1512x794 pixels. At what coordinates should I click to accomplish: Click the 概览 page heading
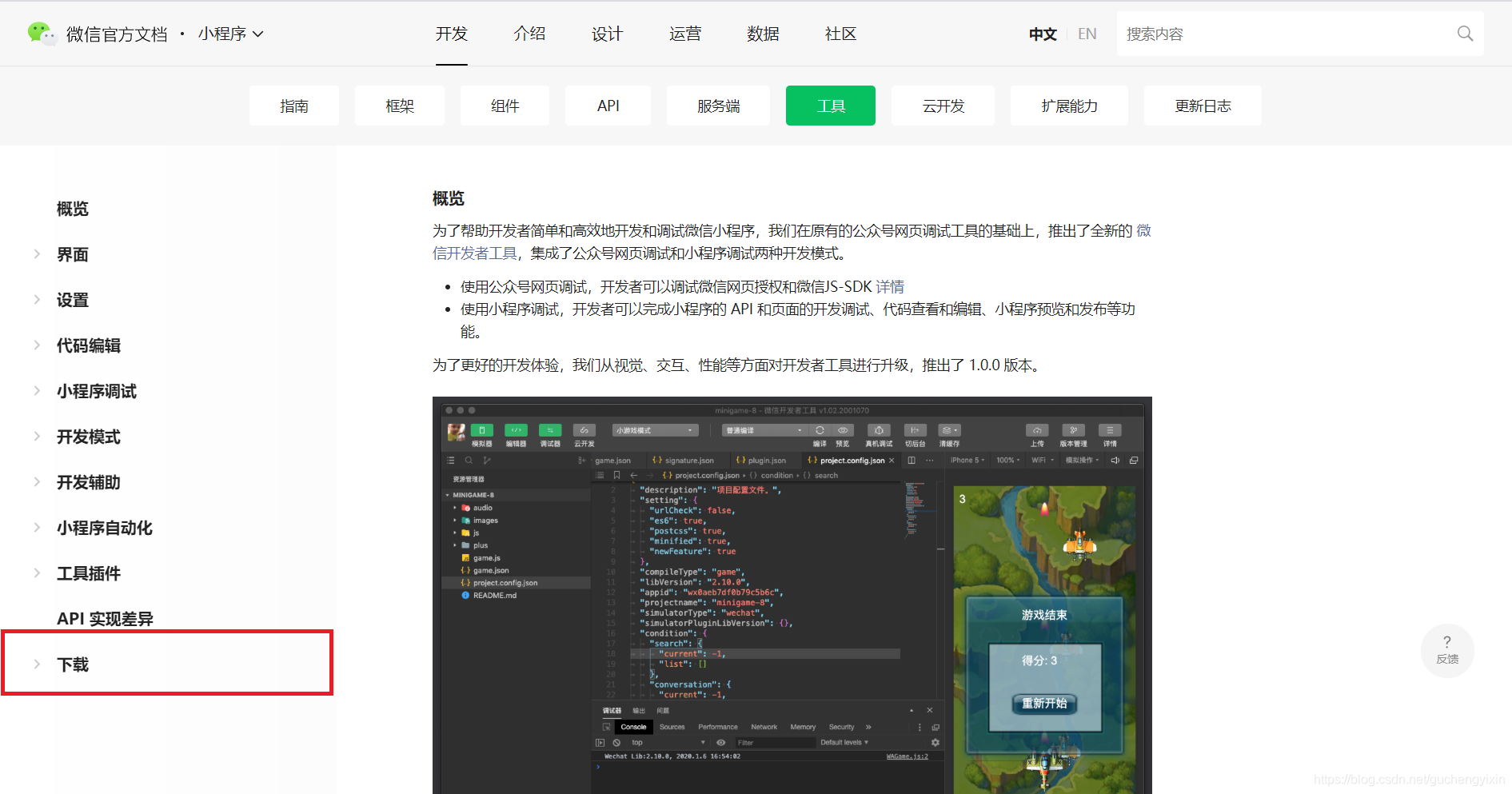(x=449, y=198)
